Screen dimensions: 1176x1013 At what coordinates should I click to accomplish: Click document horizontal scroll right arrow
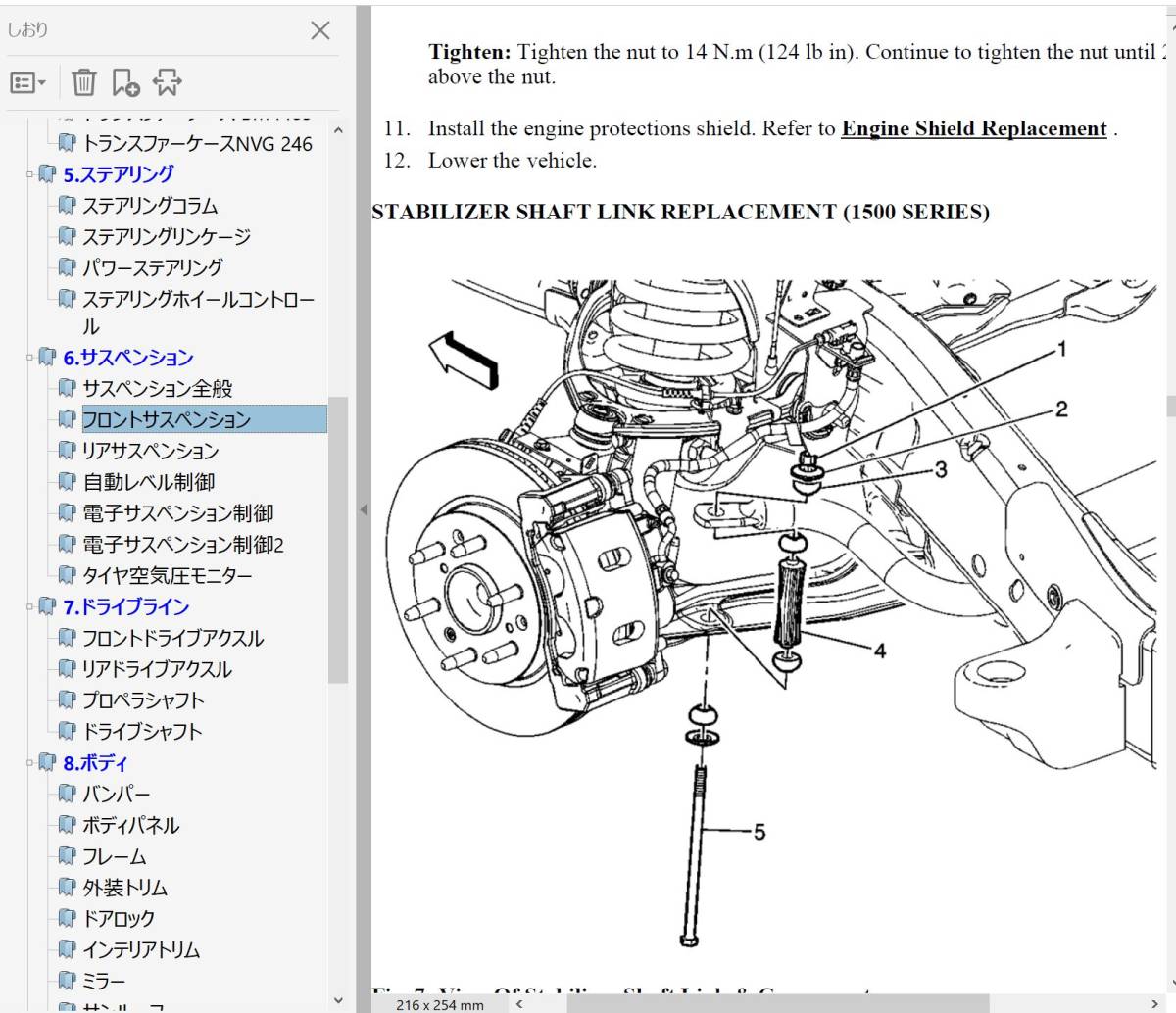click(1154, 1004)
